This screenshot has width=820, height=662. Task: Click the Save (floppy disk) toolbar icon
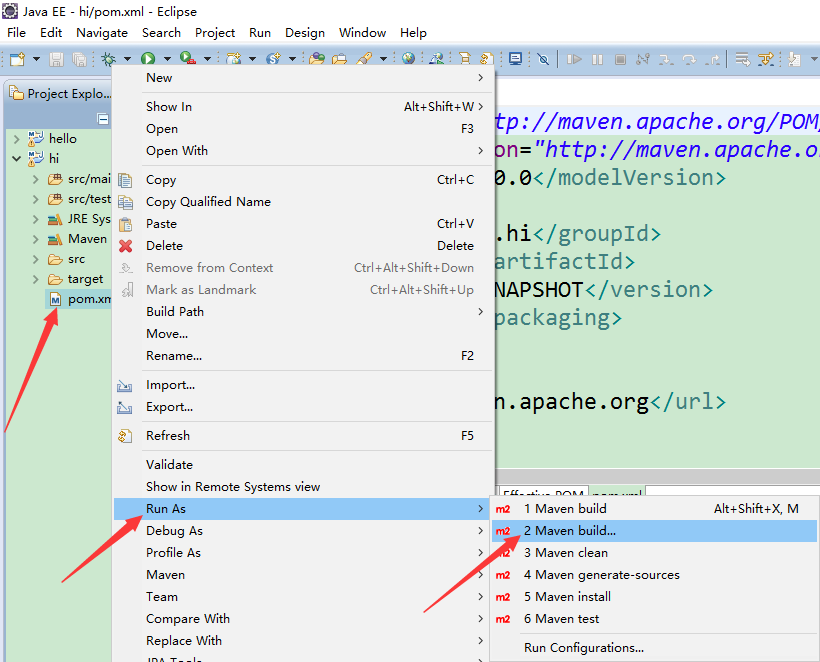[x=56, y=59]
